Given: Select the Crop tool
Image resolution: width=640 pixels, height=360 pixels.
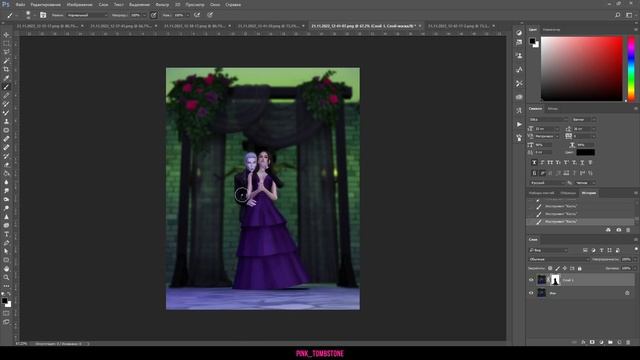Looking at the screenshot, I should (6, 69).
